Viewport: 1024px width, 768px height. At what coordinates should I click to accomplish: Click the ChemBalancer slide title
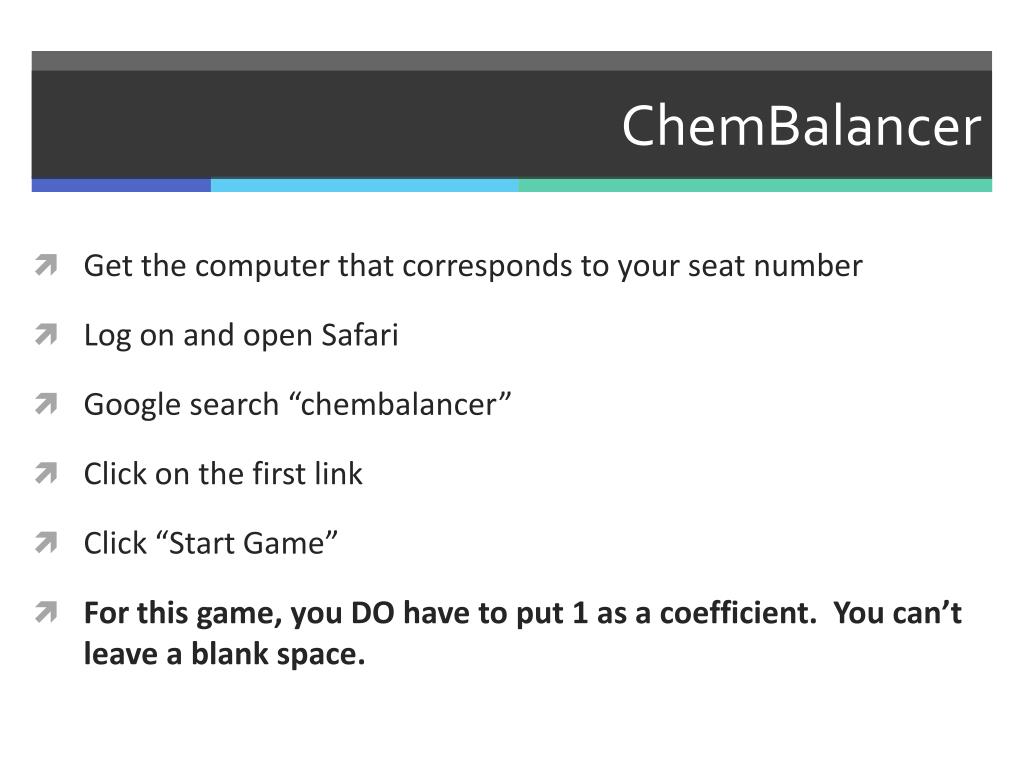click(x=801, y=125)
